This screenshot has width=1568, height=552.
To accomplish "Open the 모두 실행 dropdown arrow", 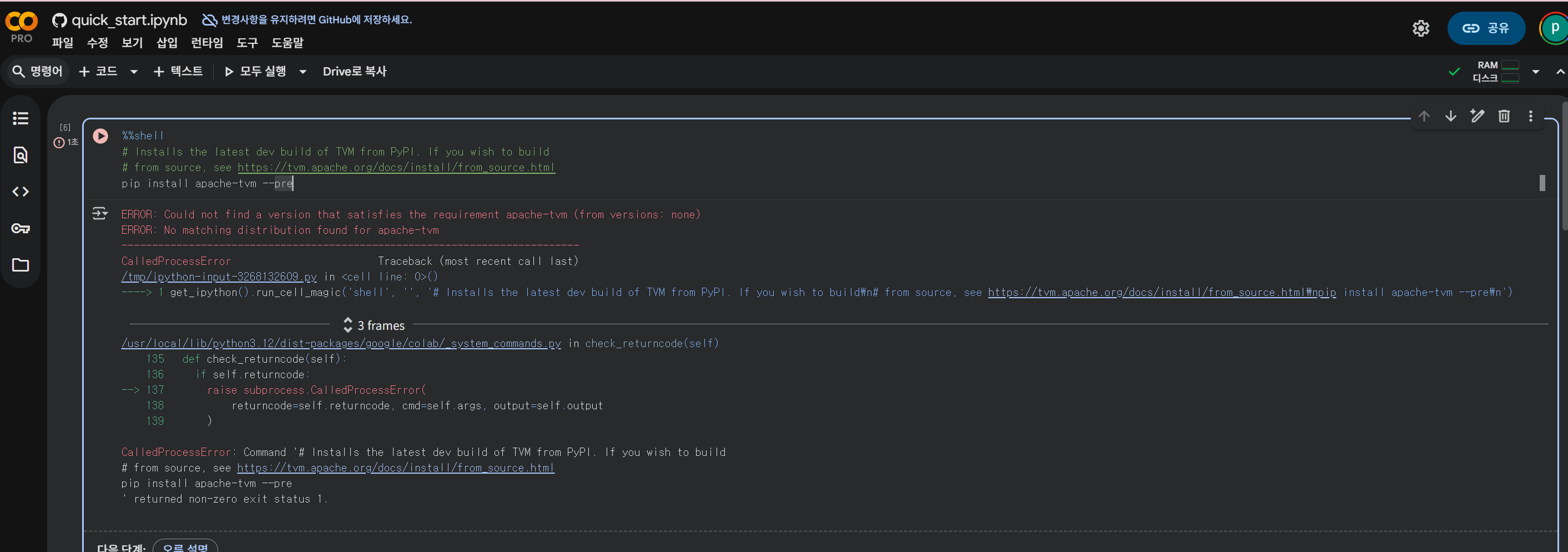I will (x=302, y=72).
